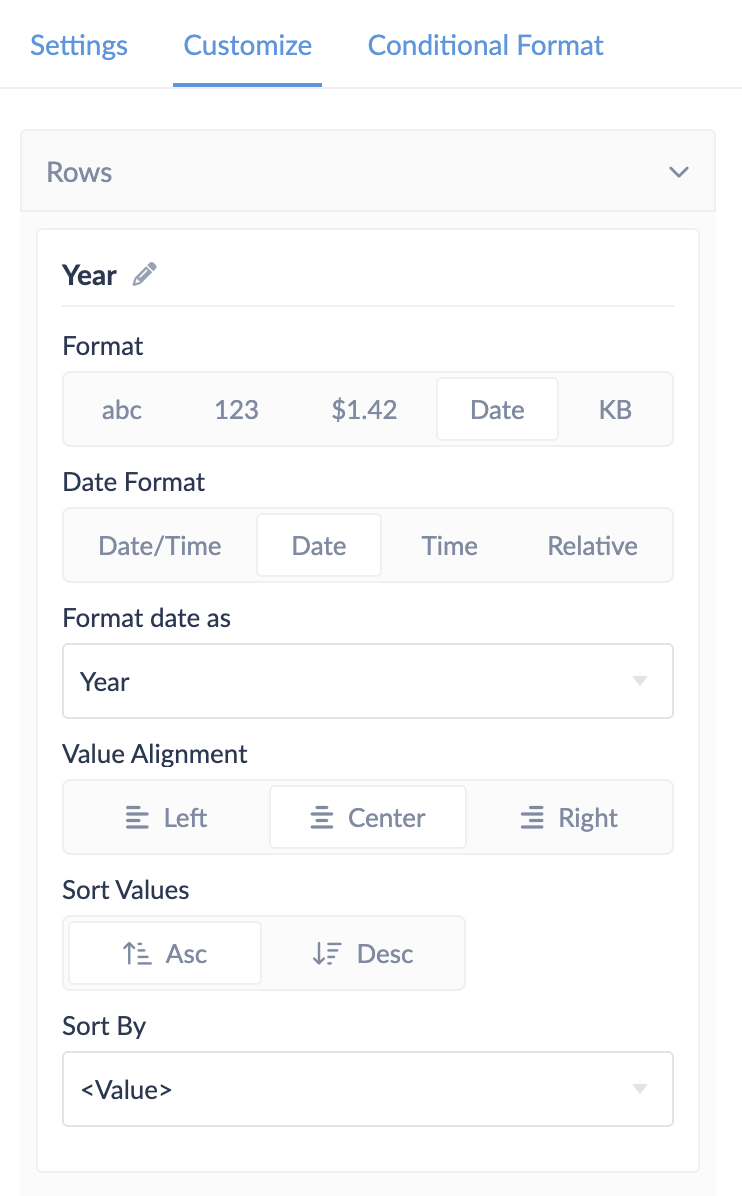742x1196 pixels.
Task: Click the pencil icon beside Year
Action: (x=145, y=275)
